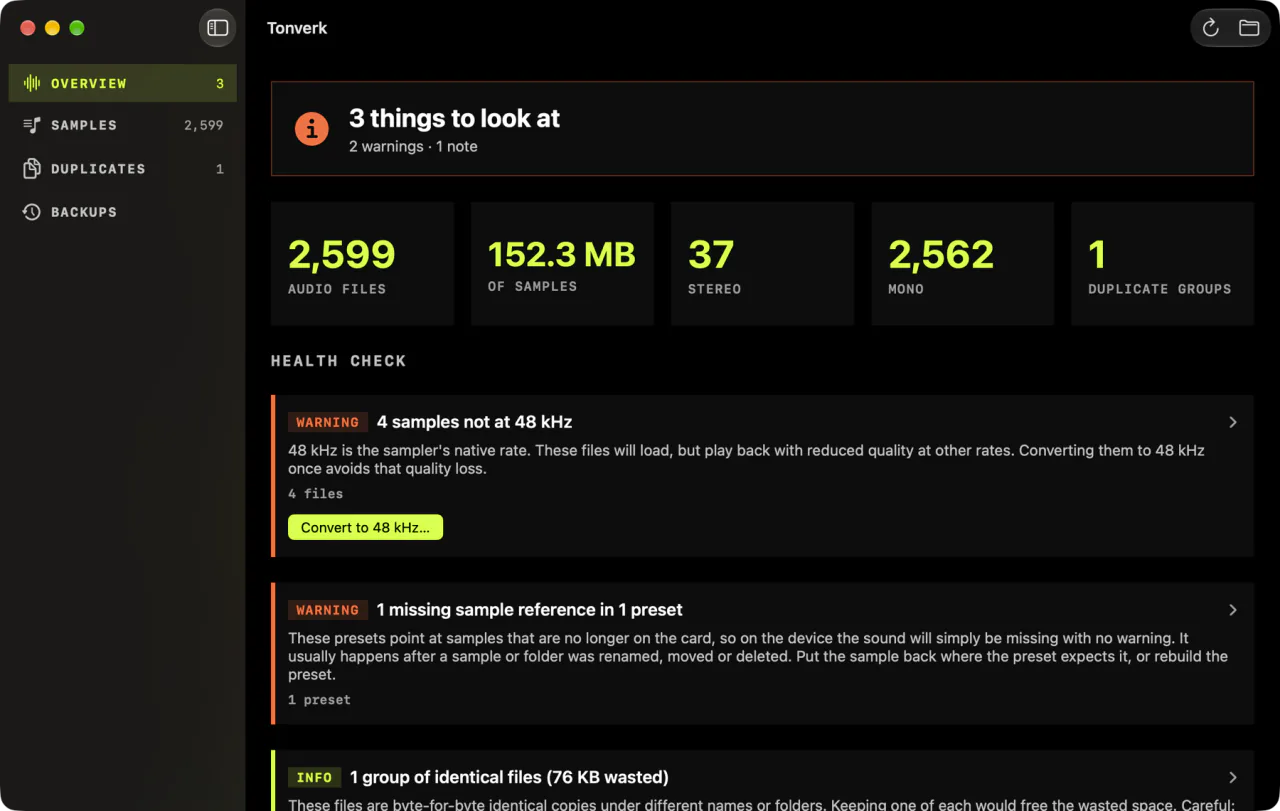This screenshot has width=1280, height=811.
Task: Click the '2 warnings · 1 note' text
Action: 413,147
